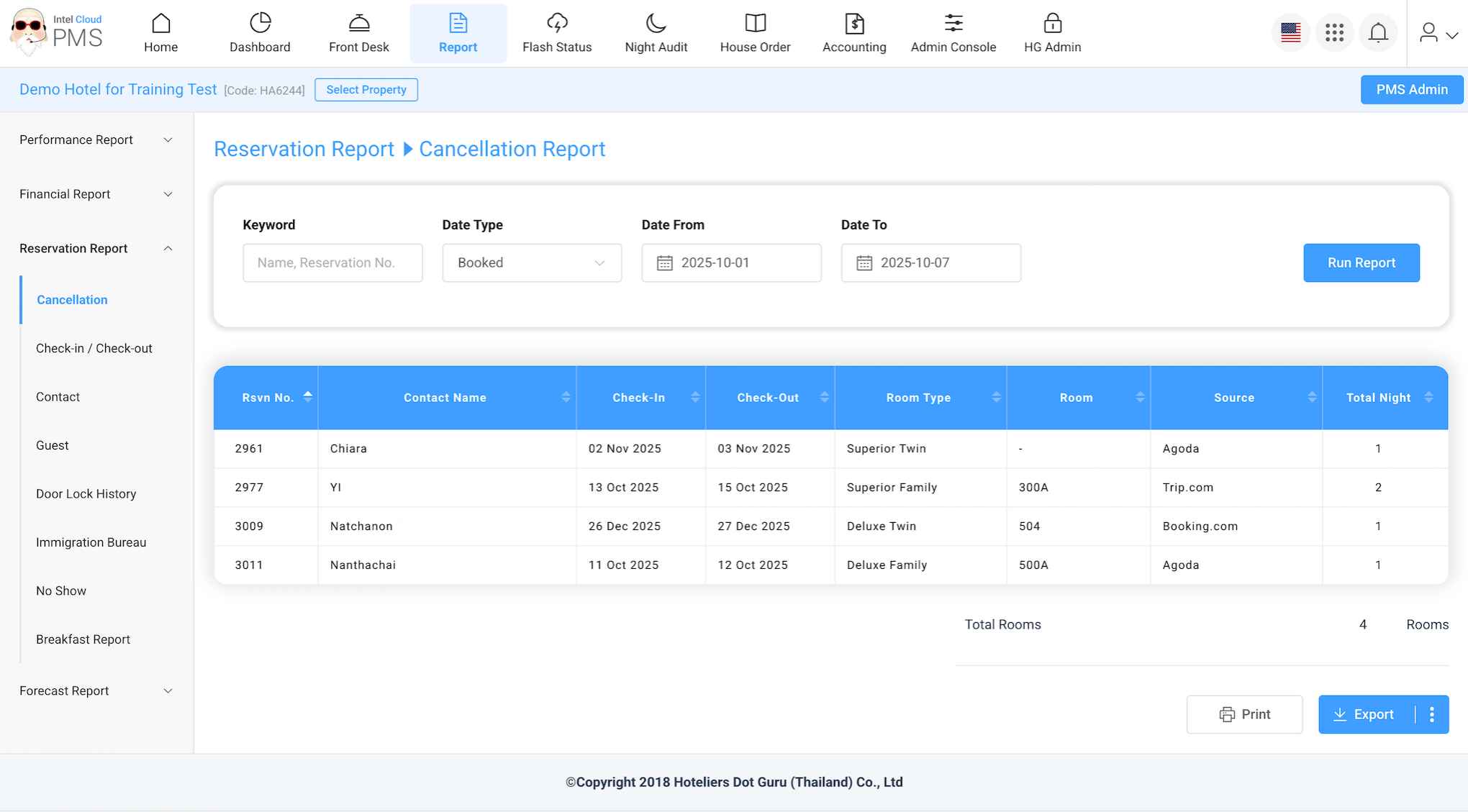This screenshot has width=1468, height=812.
Task: Click the Keyword search input field
Action: (x=332, y=263)
